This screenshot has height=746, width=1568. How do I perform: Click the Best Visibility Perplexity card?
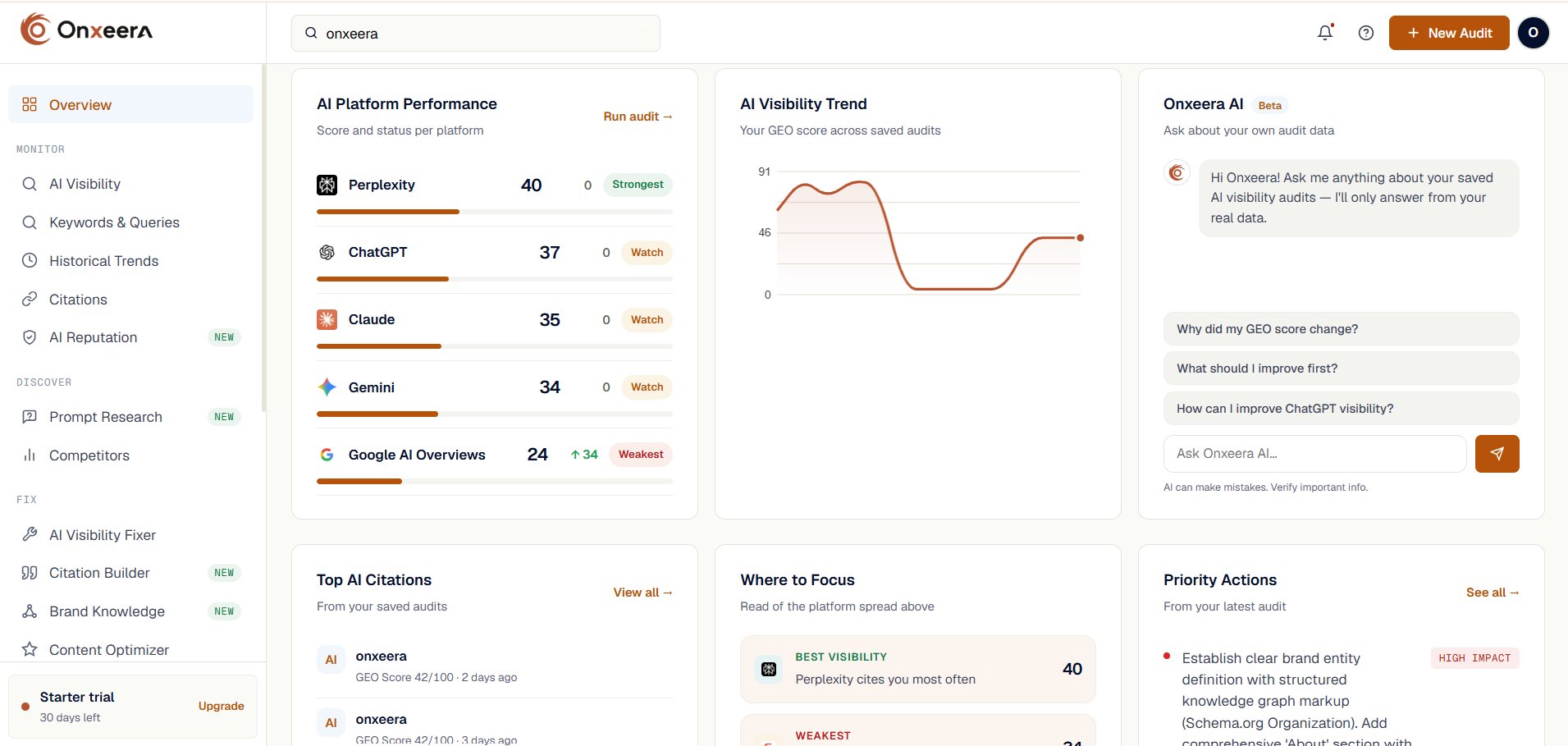pos(917,669)
